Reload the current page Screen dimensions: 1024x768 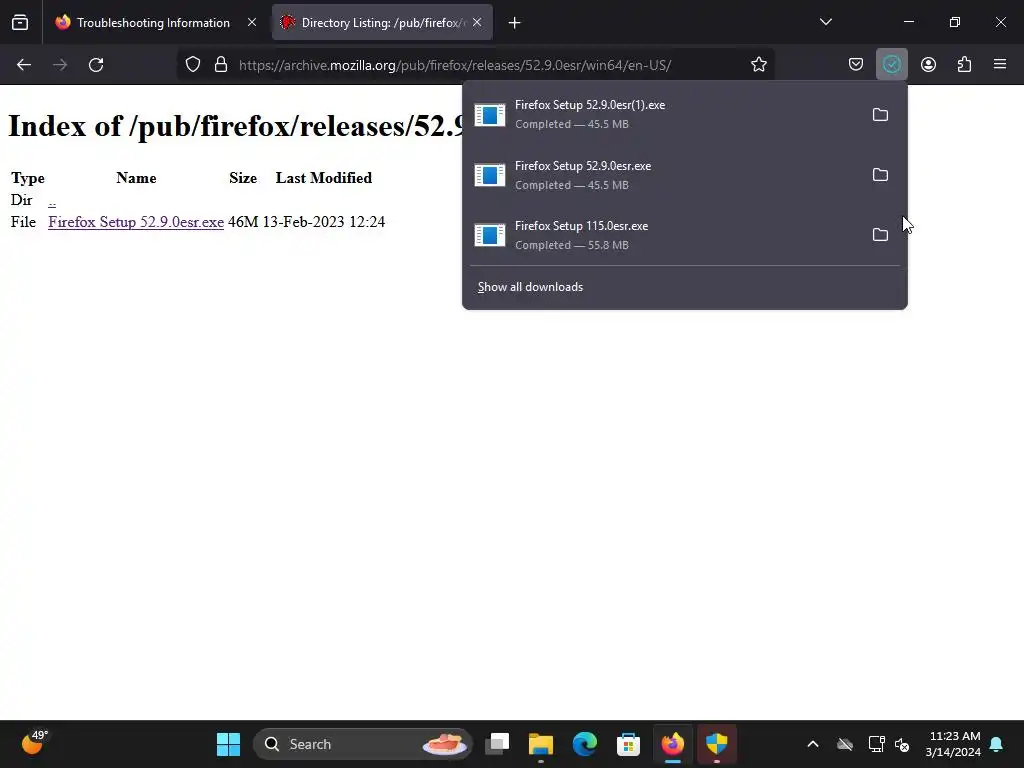click(x=96, y=65)
